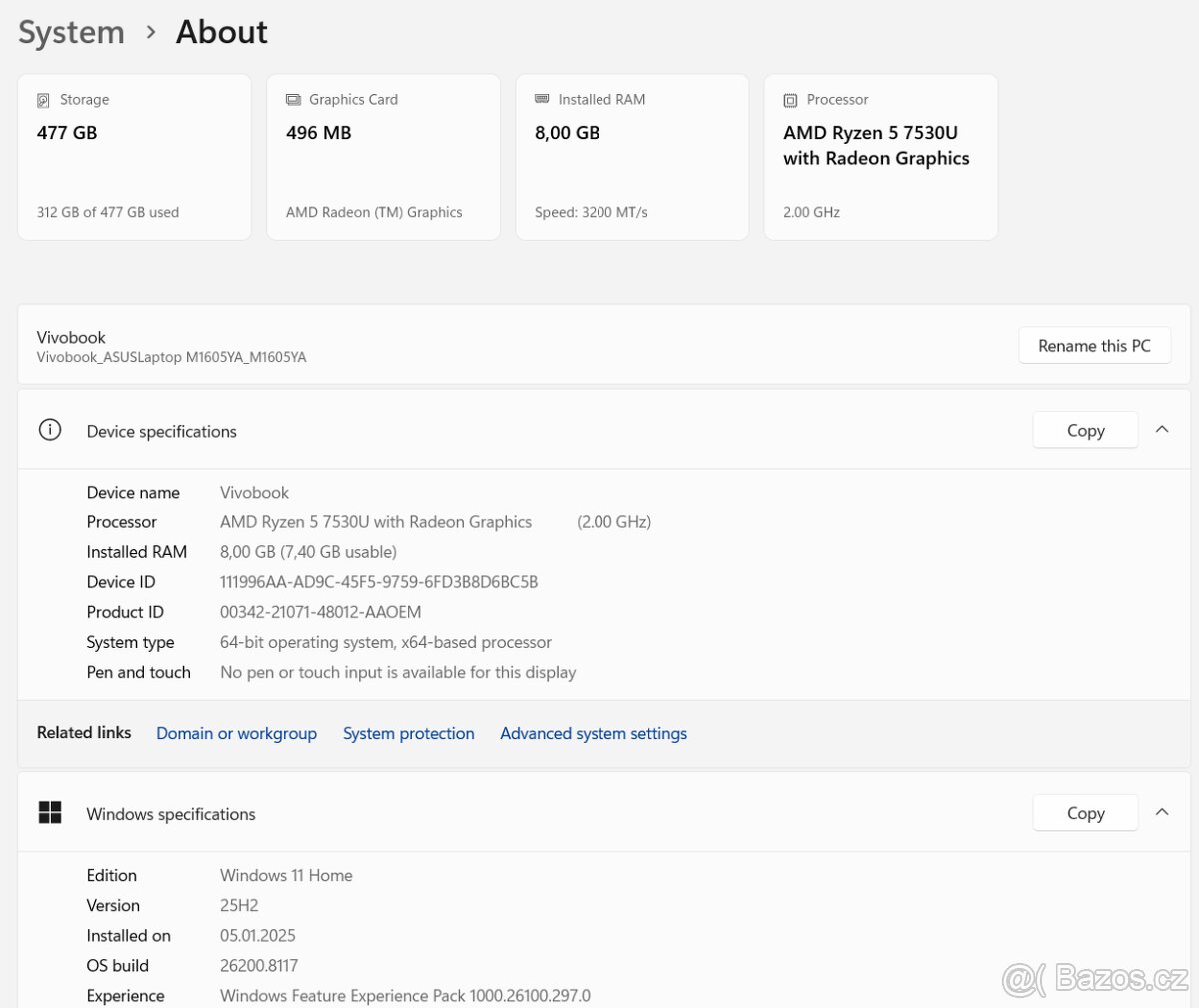This screenshot has height=1008, width=1199.
Task: Select the '(2.00 GHz)' processor speed value
Action: click(x=614, y=522)
